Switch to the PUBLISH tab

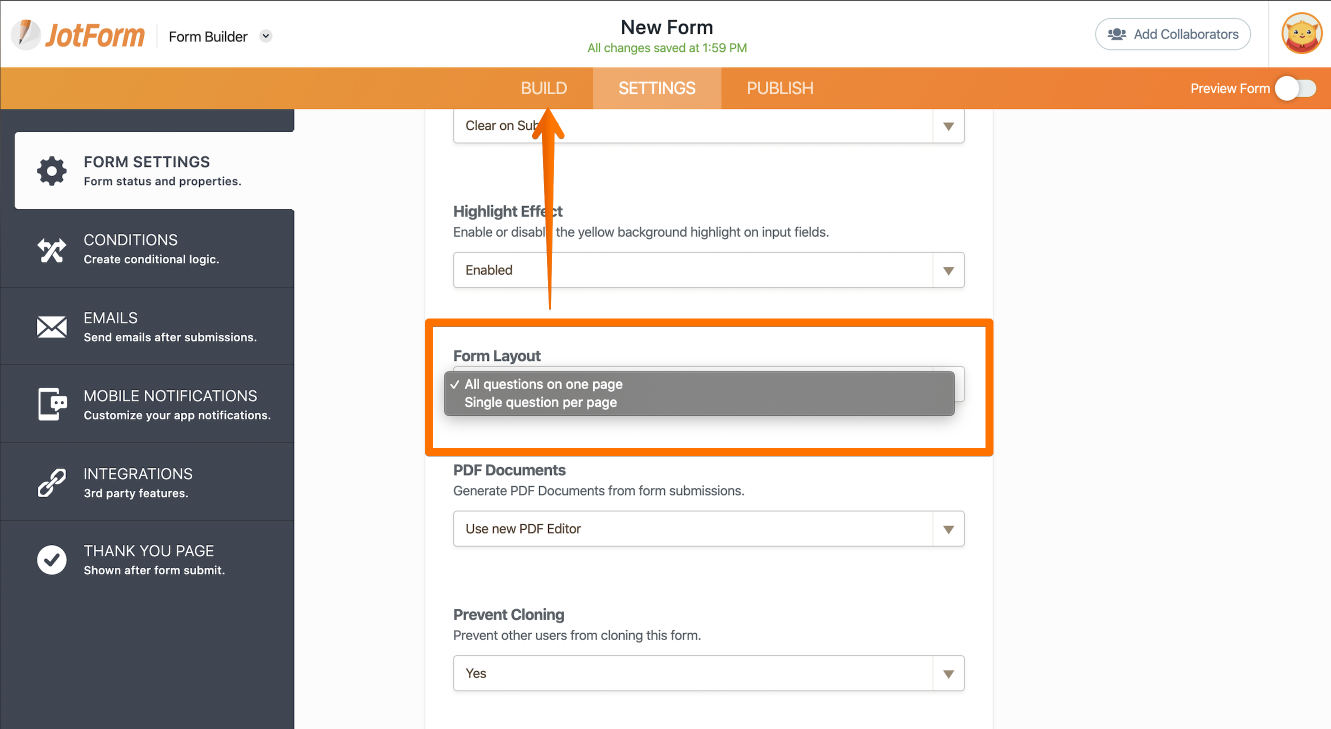point(780,88)
